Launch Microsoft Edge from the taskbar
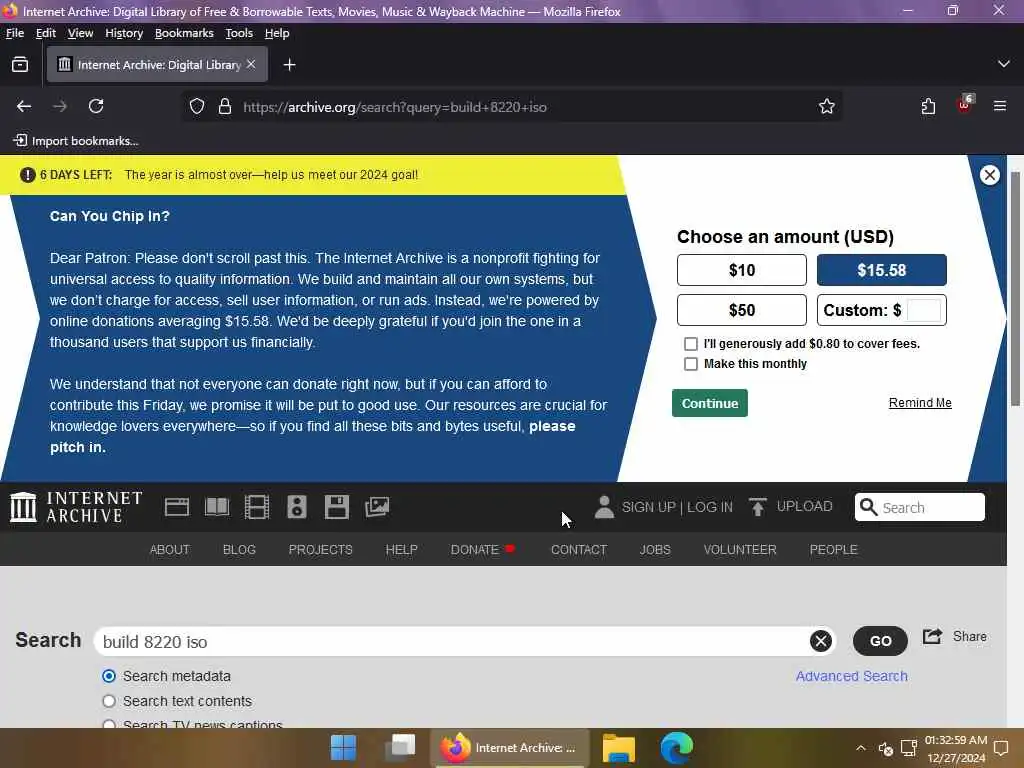Screen dimensions: 1024x768 point(676,747)
